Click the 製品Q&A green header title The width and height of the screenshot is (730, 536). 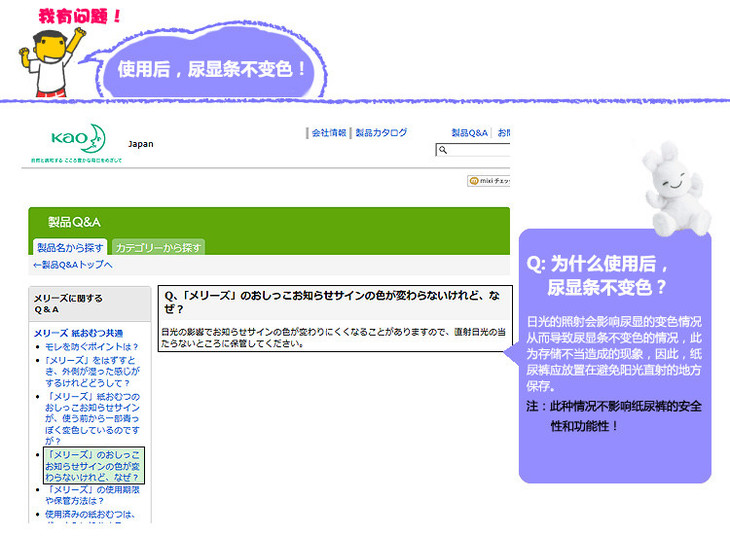[x=75, y=222]
